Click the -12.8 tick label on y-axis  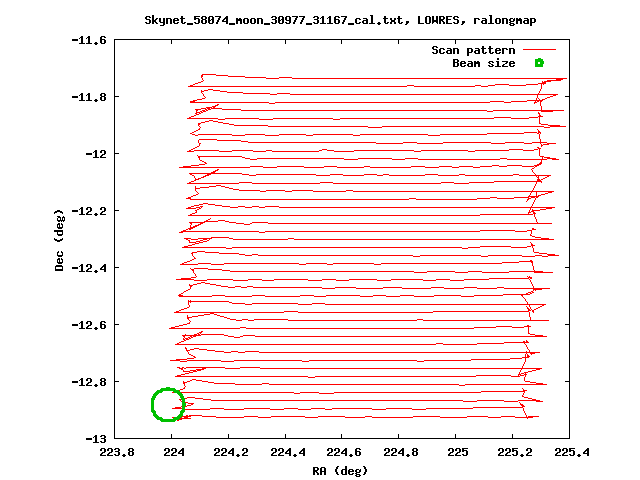(90, 382)
